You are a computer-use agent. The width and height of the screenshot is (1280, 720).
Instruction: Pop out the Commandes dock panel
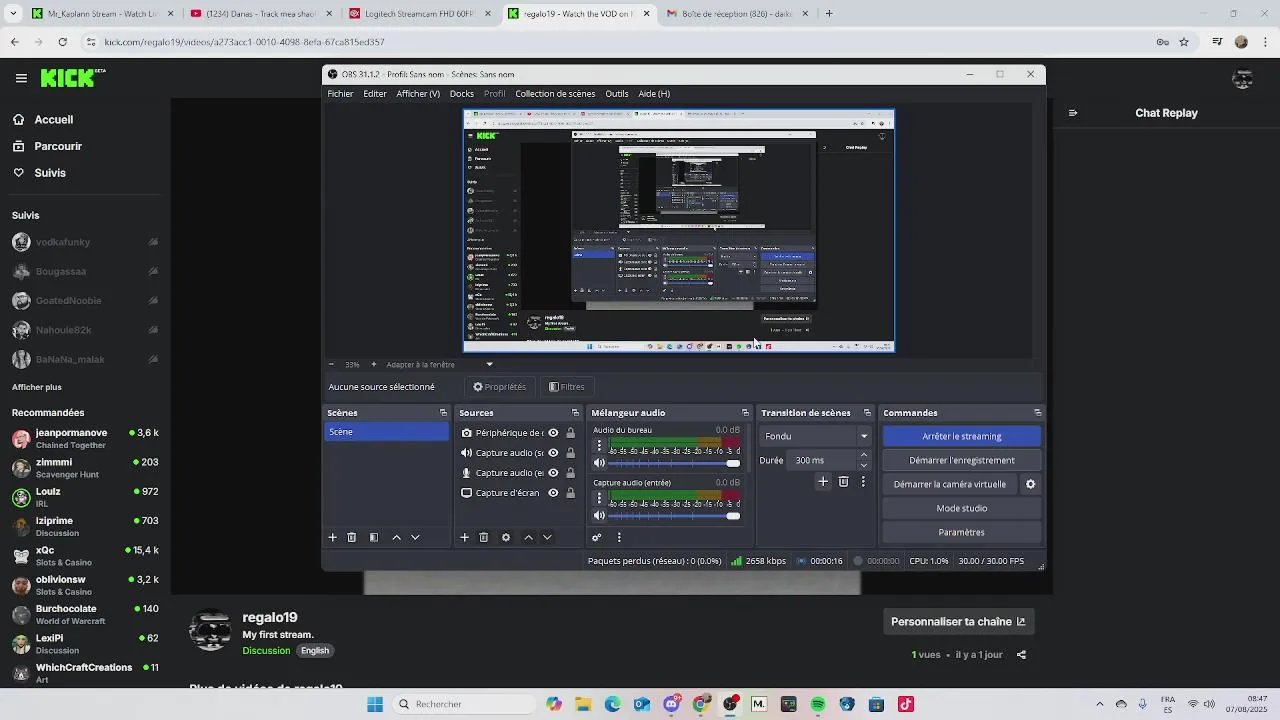(1037, 413)
